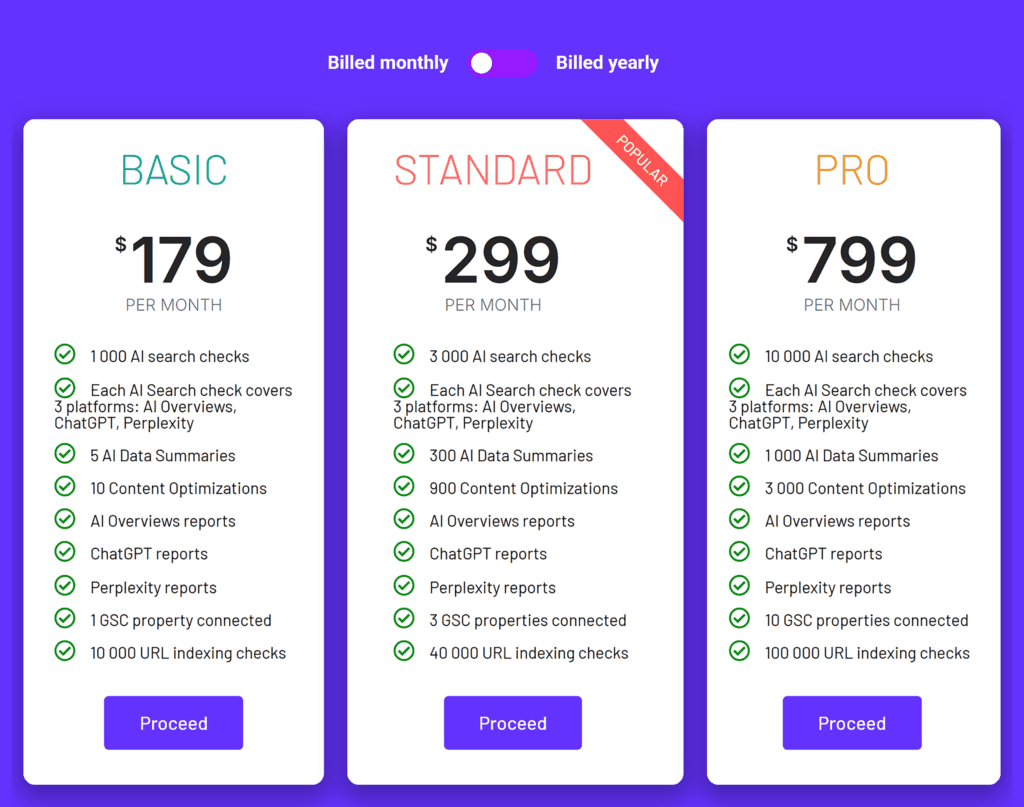Click the checkmark next to 900 Content Optimizations

coord(404,488)
